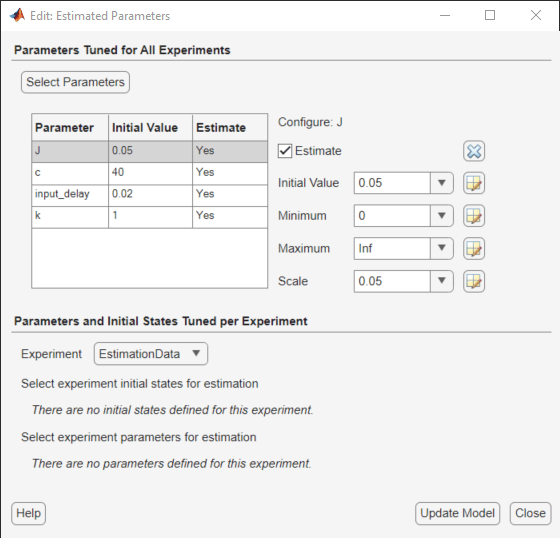Expand the Minimum dropdown arrow
The image size is (560, 538).
442,216
